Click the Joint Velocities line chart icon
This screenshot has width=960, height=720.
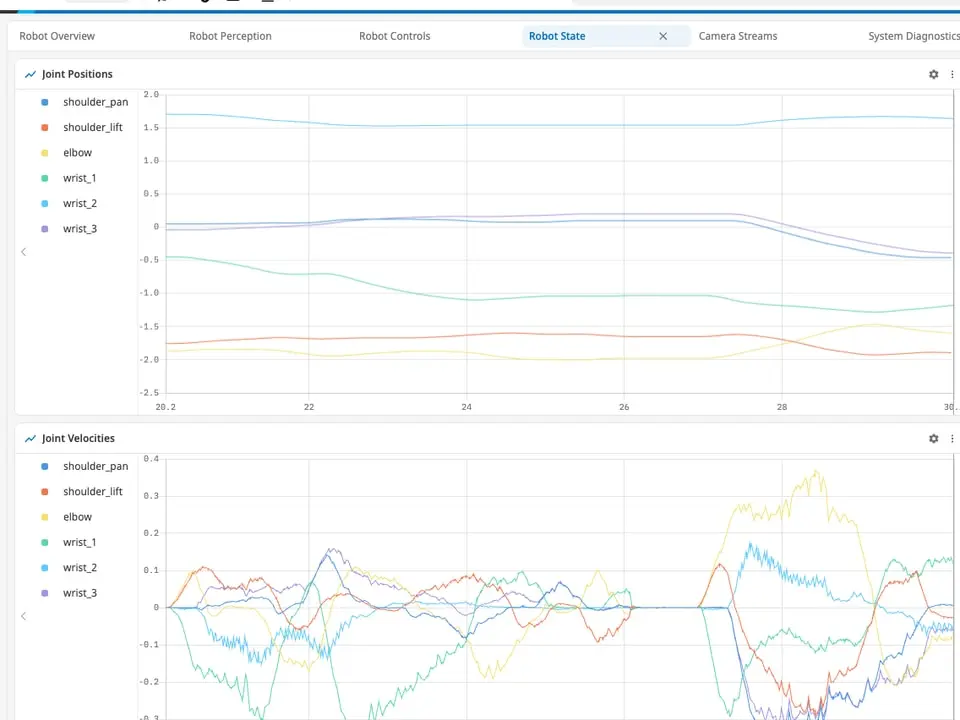pyautogui.click(x=30, y=438)
